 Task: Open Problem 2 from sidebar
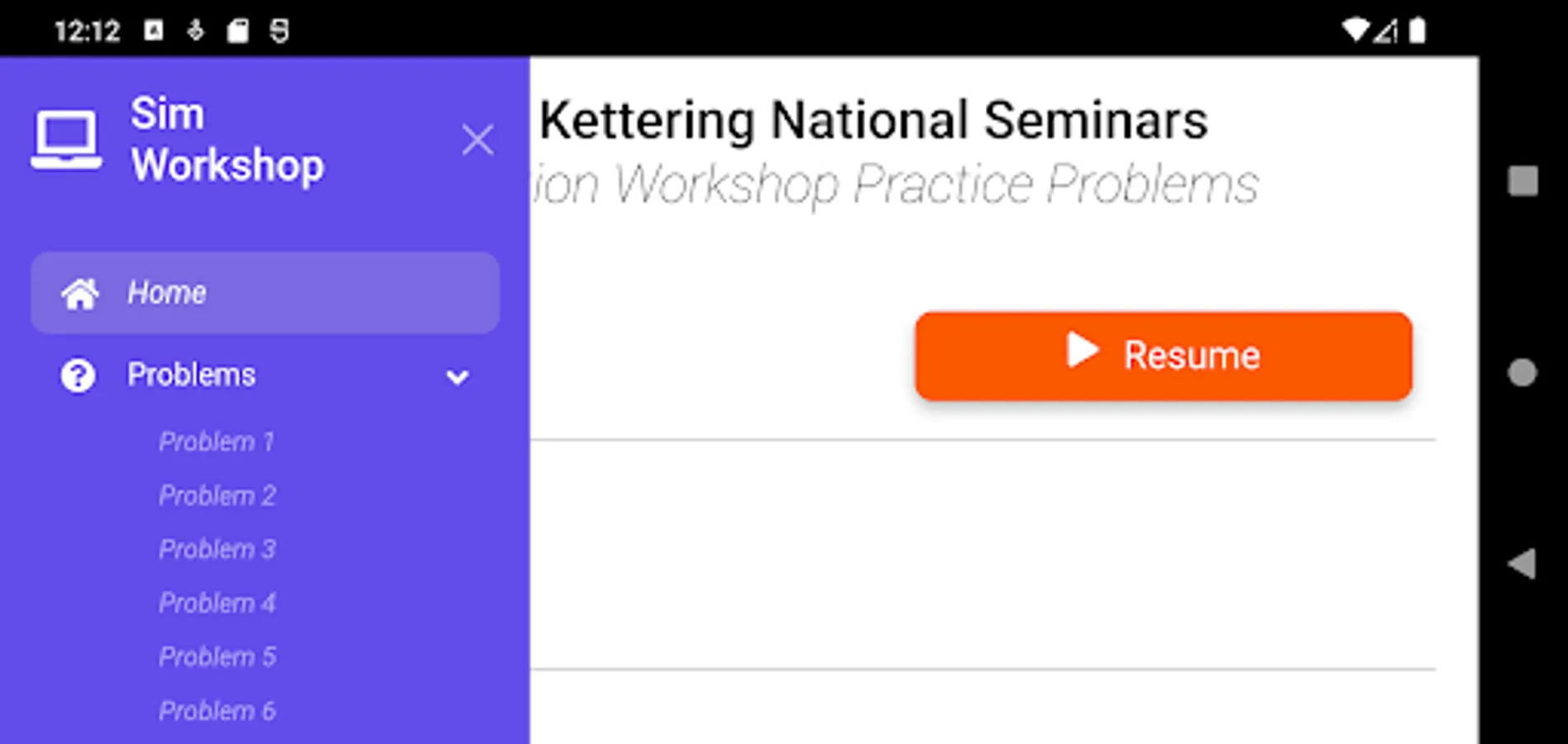tap(218, 496)
